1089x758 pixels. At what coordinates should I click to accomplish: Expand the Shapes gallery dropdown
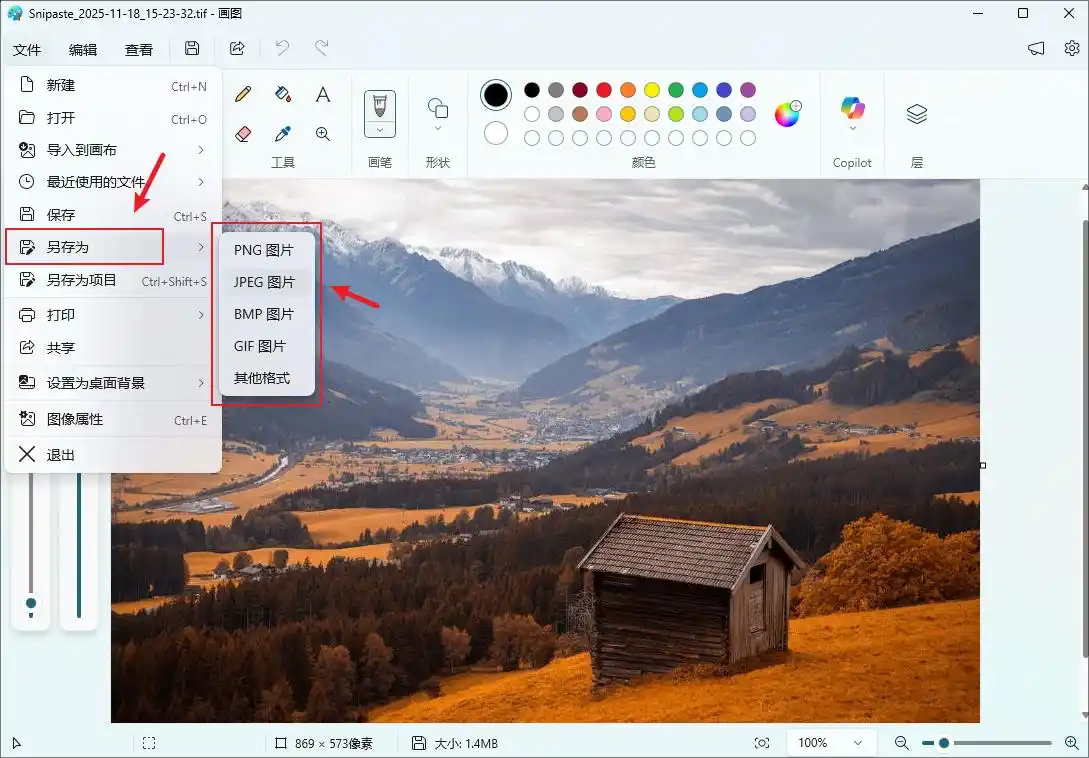coord(437,128)
